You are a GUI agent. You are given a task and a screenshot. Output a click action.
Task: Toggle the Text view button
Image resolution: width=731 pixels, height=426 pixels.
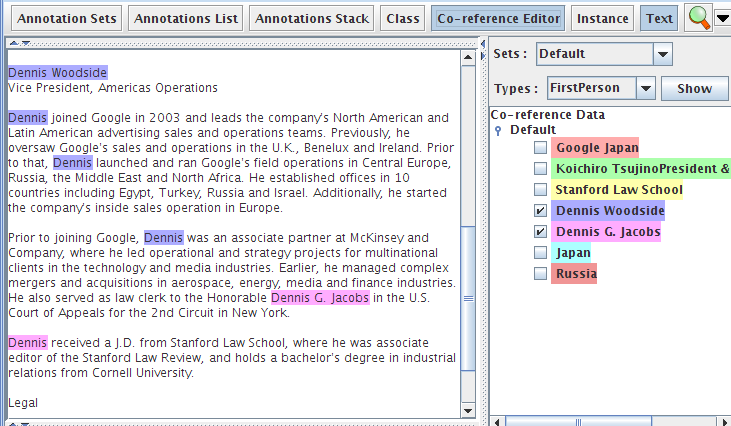click(x=659, y=18)
